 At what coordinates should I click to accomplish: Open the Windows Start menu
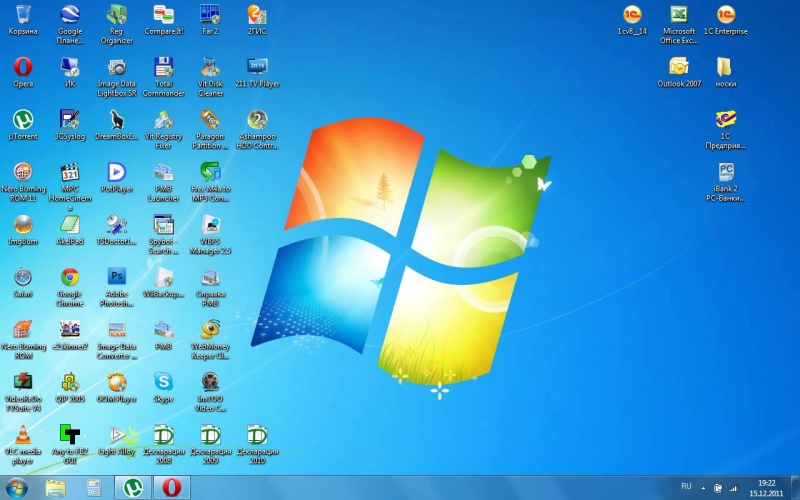19,487
